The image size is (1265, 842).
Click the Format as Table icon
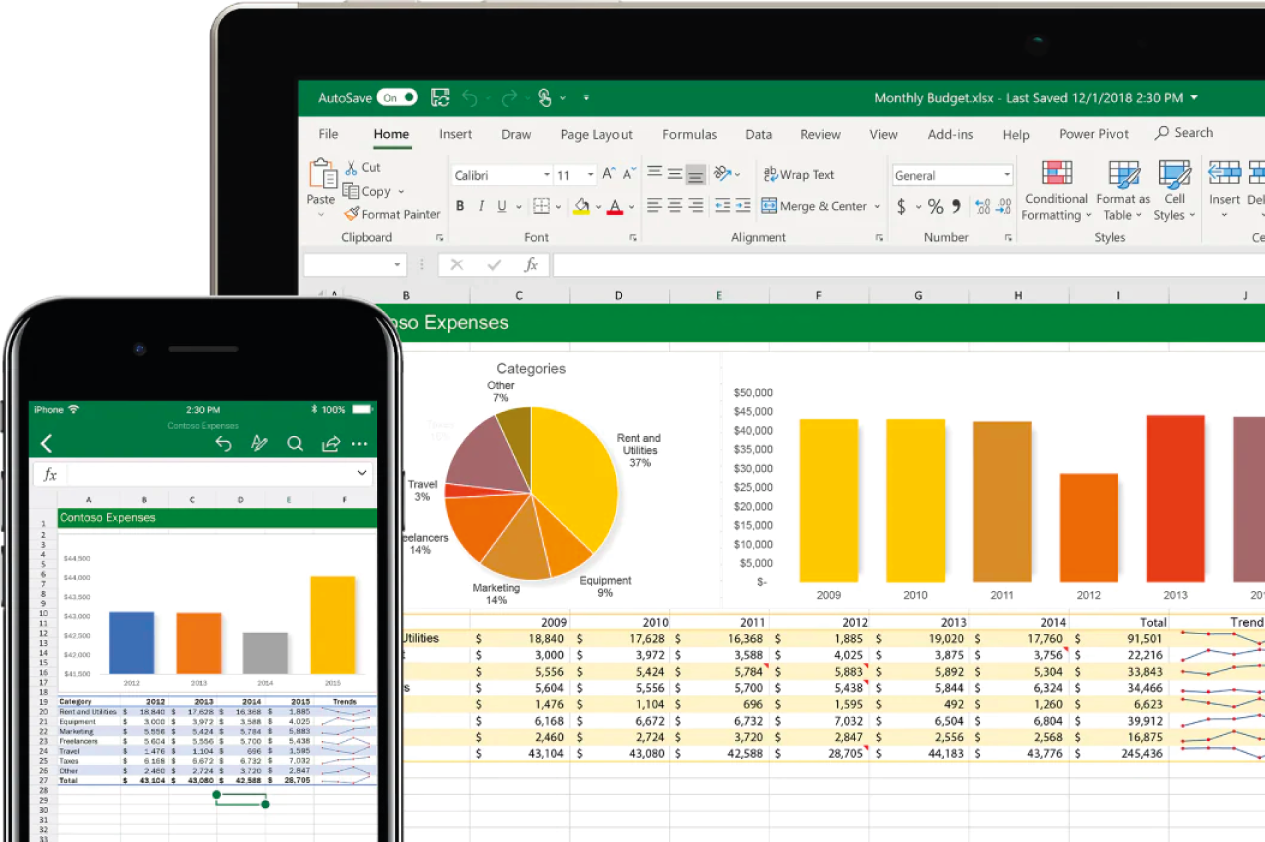coord(1123,173)
